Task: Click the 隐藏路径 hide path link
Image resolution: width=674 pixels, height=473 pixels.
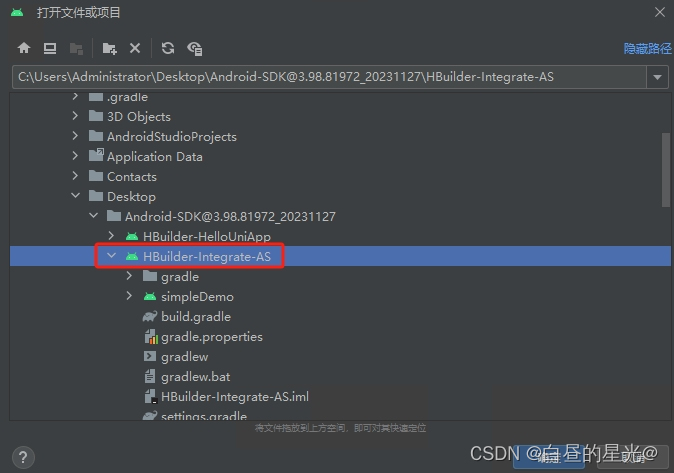Action: click(647, 49)
